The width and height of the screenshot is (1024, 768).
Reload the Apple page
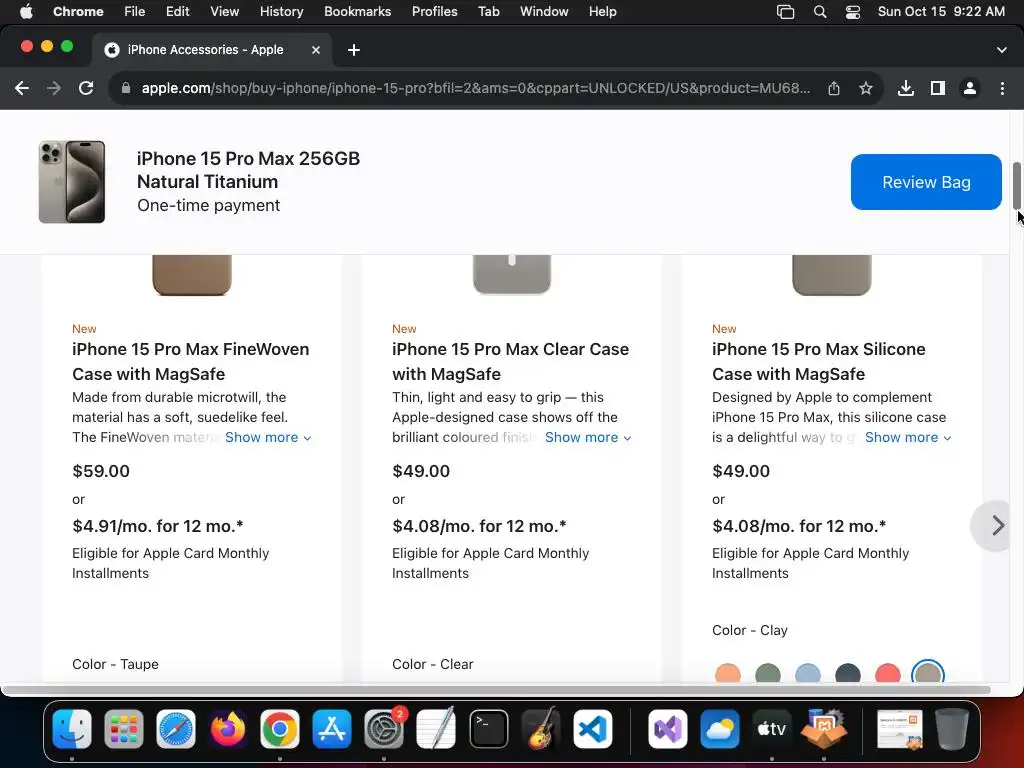(x=86, y=88)
